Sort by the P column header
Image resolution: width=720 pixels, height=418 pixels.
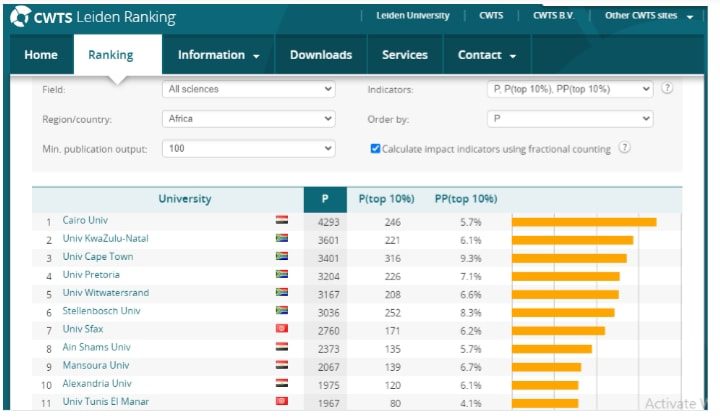(325, 199)
